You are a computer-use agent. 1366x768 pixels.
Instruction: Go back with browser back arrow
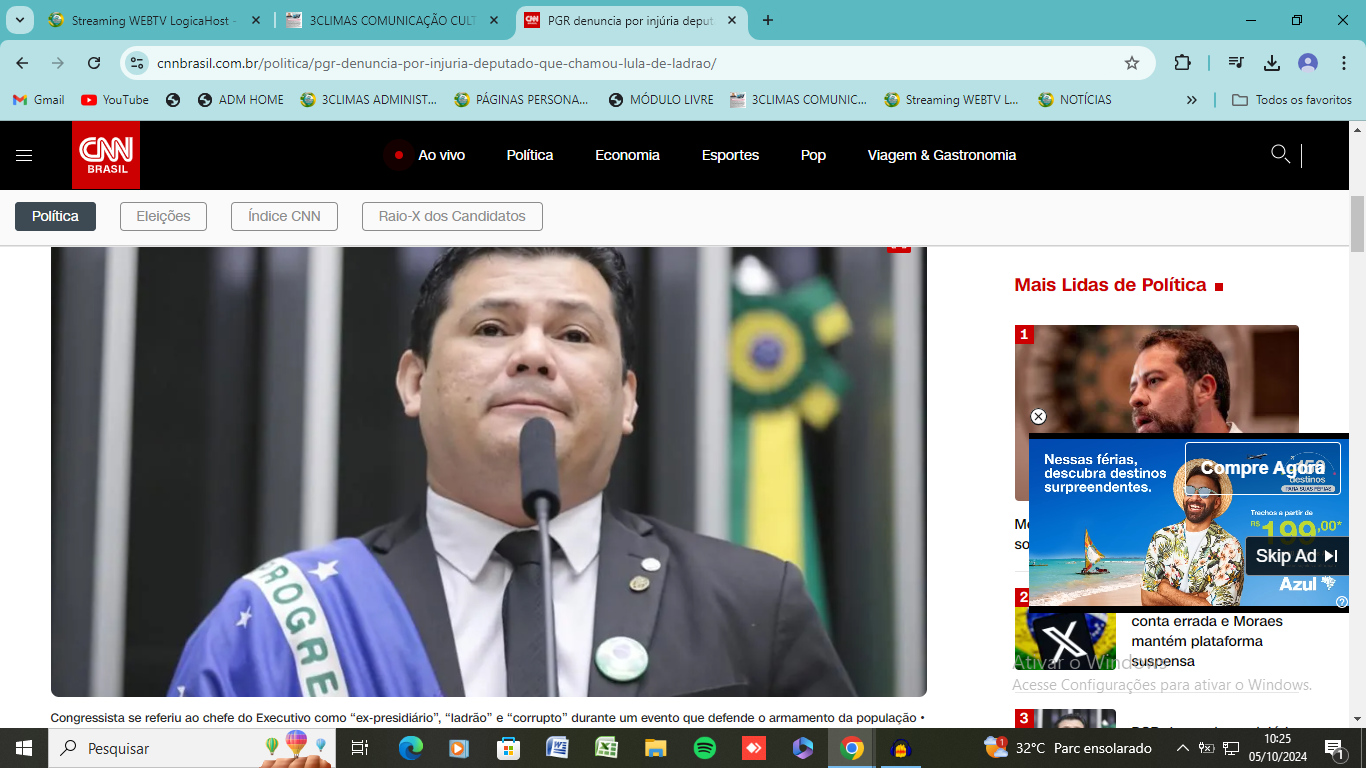pyautogui.click(x=22, y=63)
